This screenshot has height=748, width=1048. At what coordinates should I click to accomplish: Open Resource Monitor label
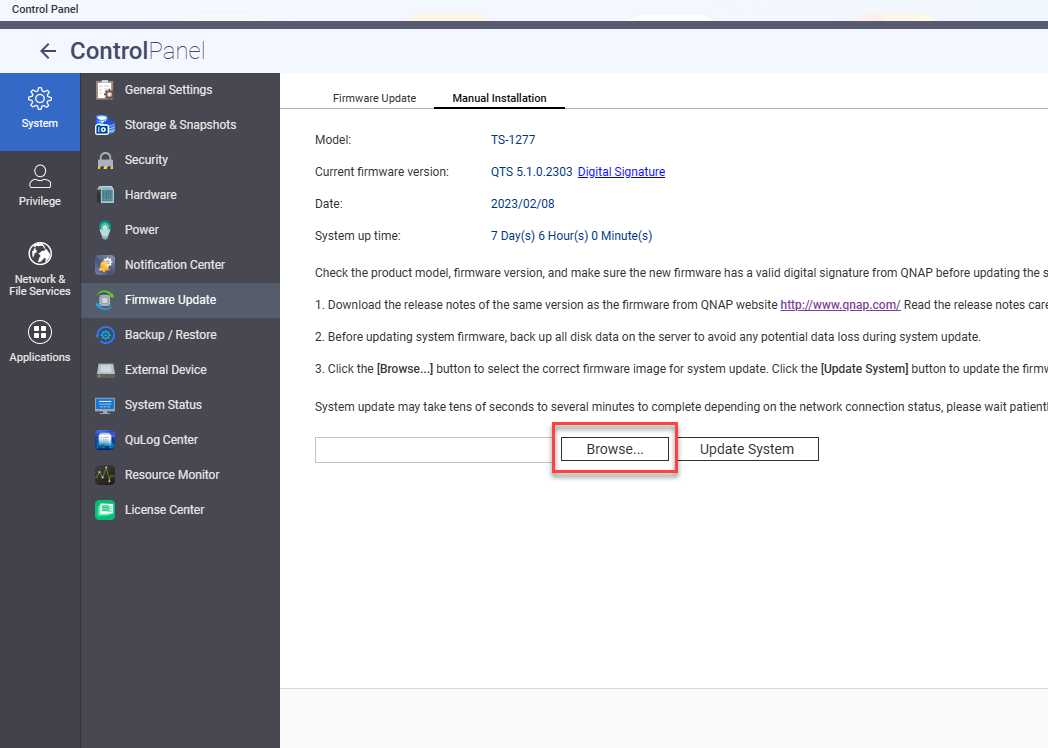[x=172, y=475]
